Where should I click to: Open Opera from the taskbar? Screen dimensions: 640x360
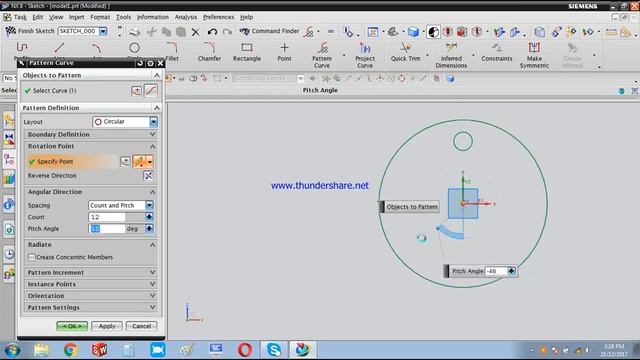click(x=244, y=350)
